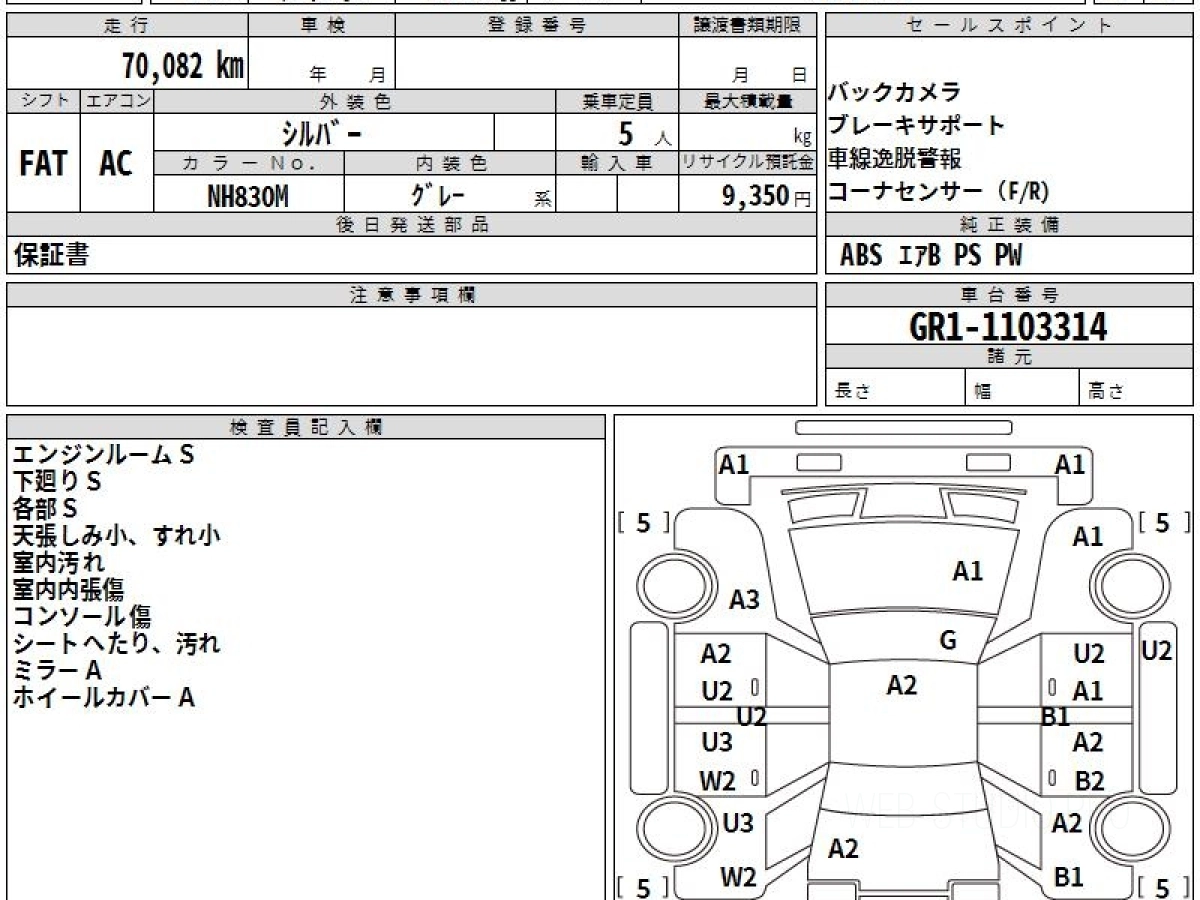Click the ホイールカバー A inspector note
1200x900 pixels.
(103, 698)
